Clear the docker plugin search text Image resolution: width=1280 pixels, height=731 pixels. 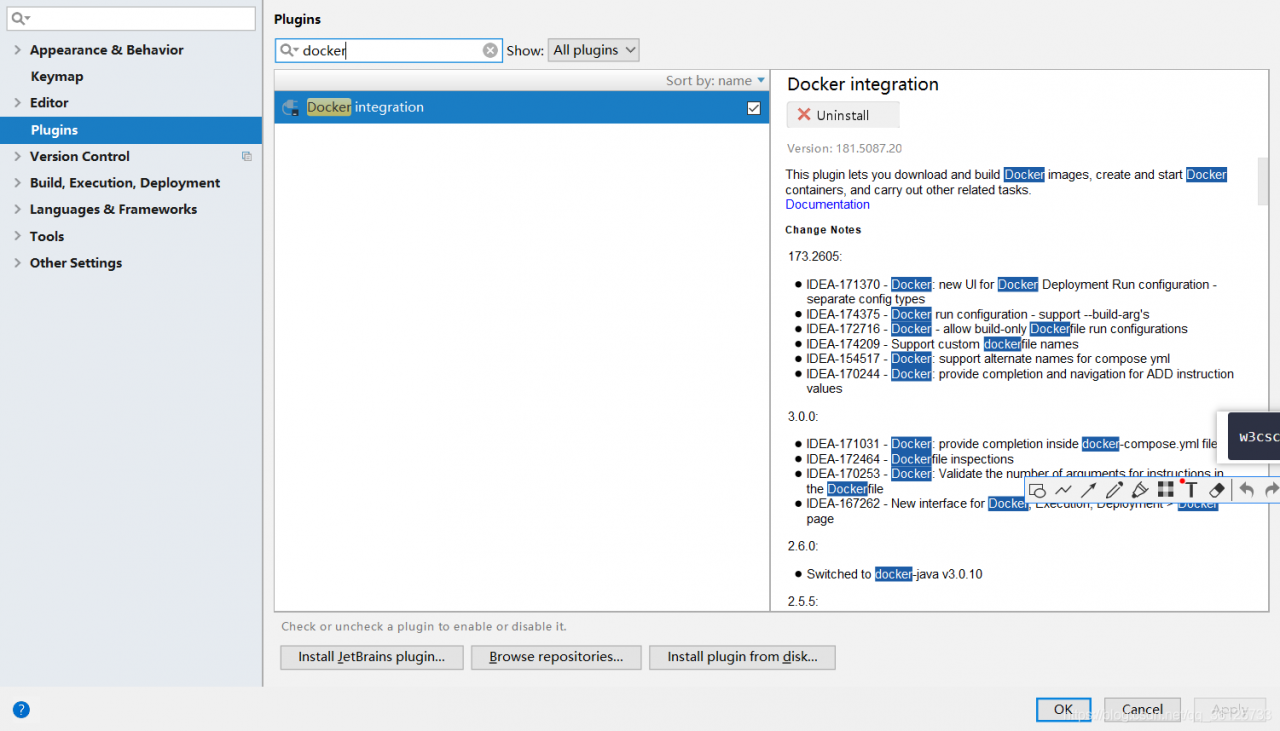(490, 50)
